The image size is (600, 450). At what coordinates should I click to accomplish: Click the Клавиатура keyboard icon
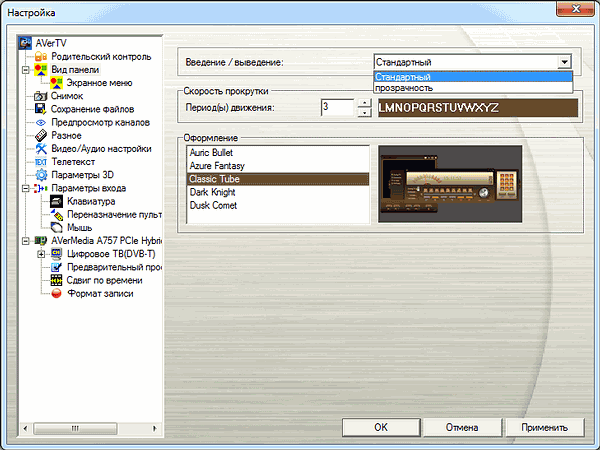pos(56,201)
